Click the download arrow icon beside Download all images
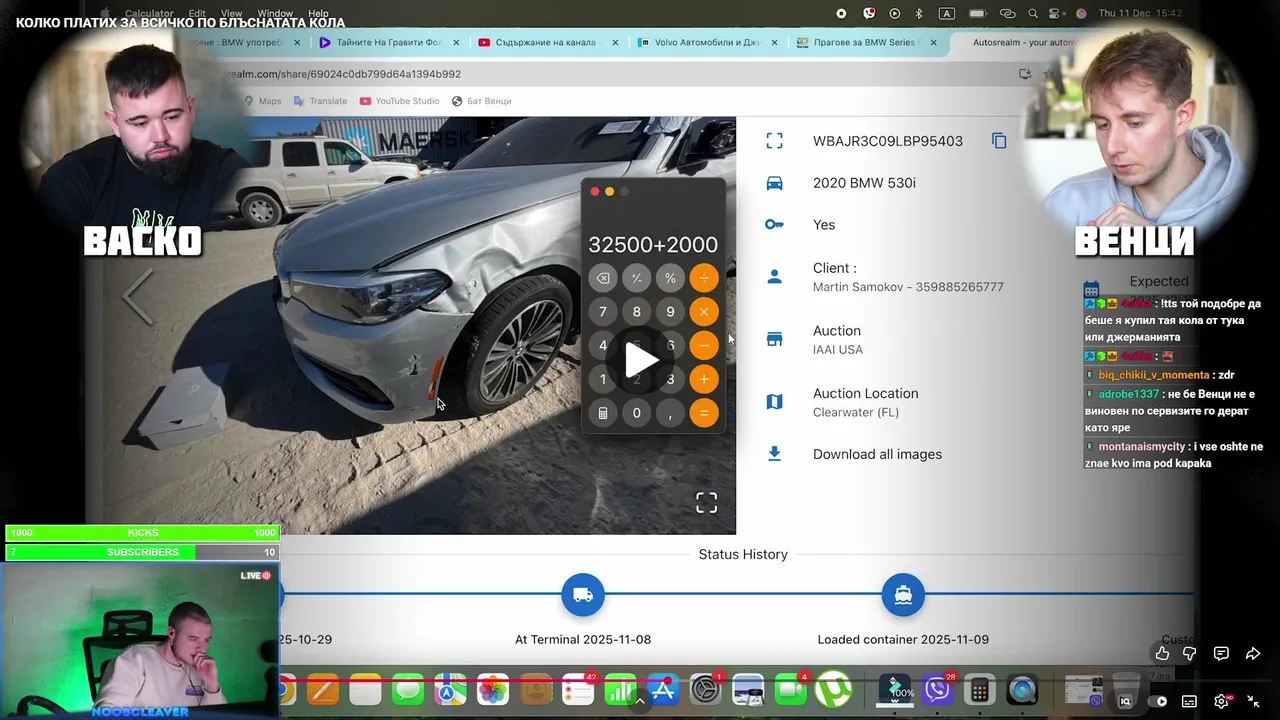 (x=774, y=454)
